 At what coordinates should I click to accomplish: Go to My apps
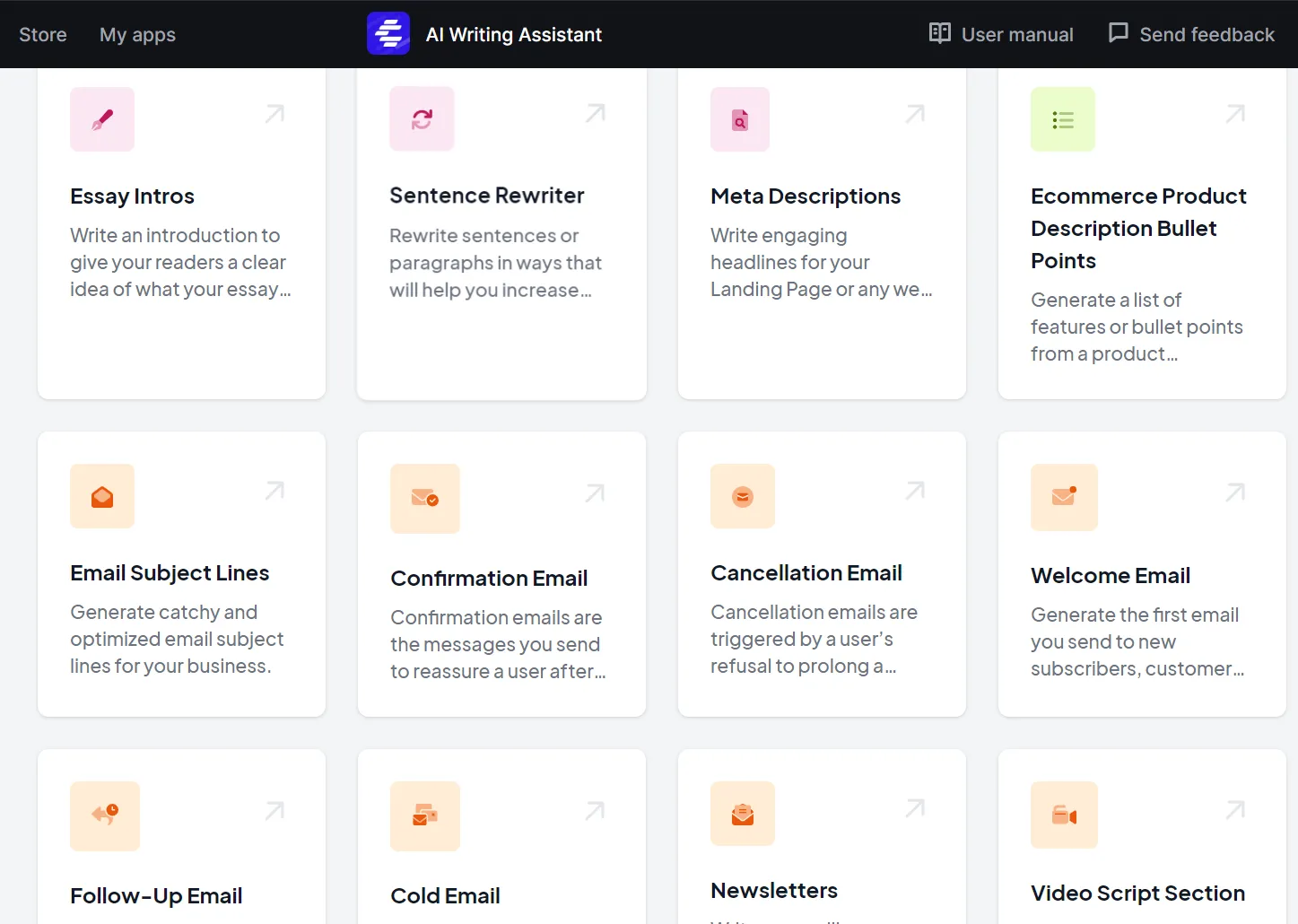point(137,35)
